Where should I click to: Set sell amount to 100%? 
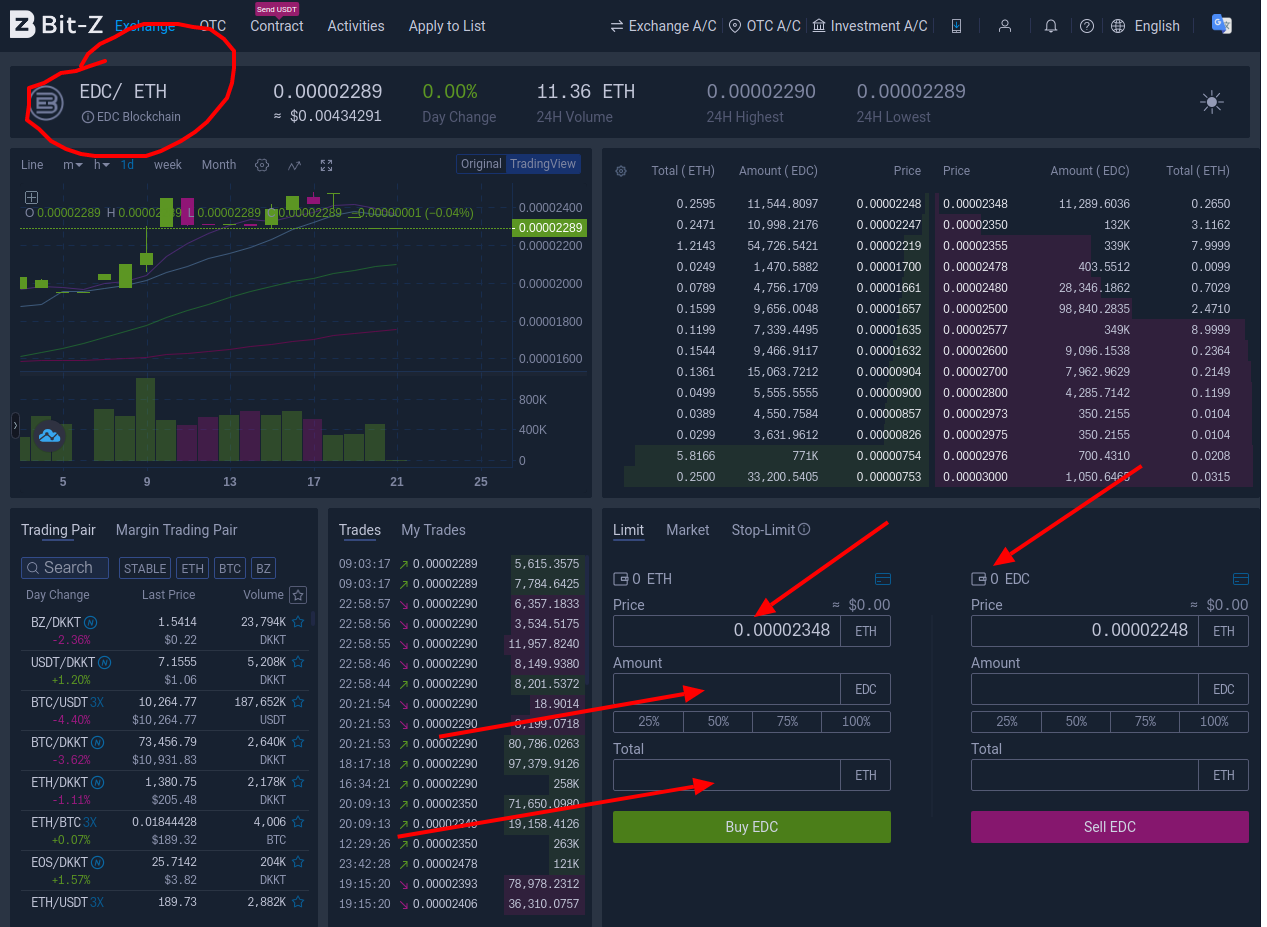click(1214, 721)
